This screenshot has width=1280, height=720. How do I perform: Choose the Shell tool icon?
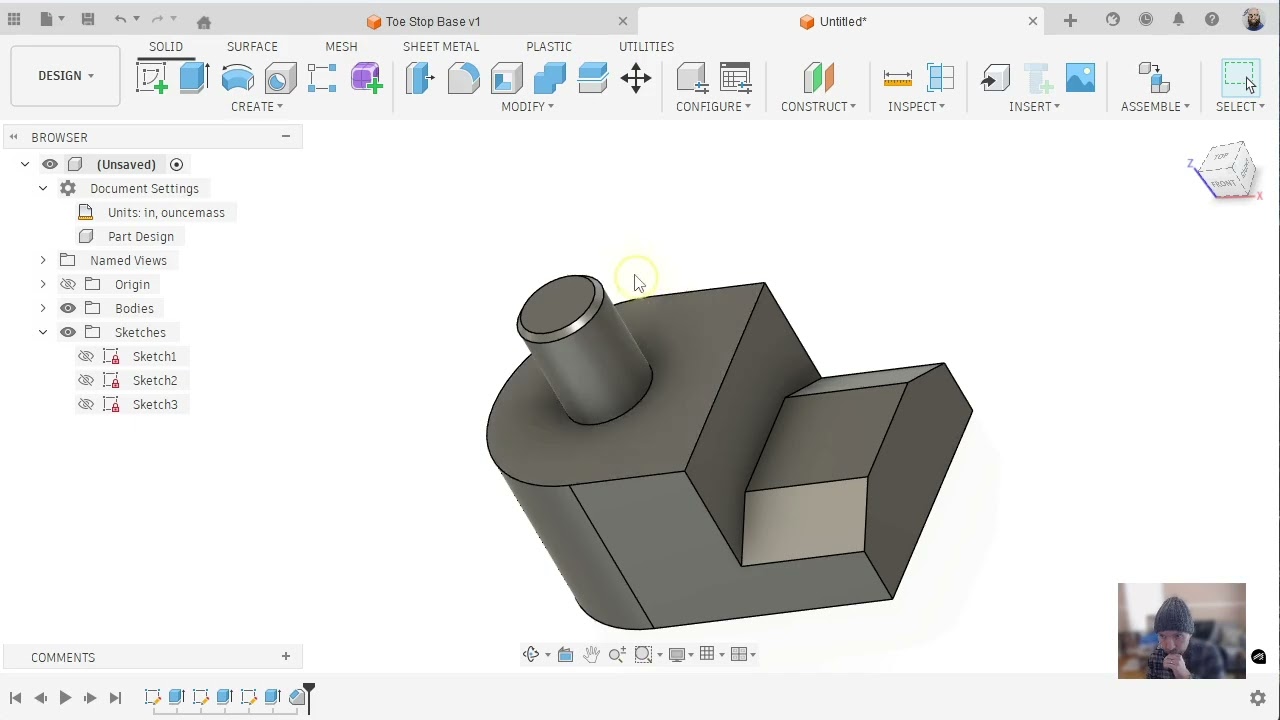(506, 78)
